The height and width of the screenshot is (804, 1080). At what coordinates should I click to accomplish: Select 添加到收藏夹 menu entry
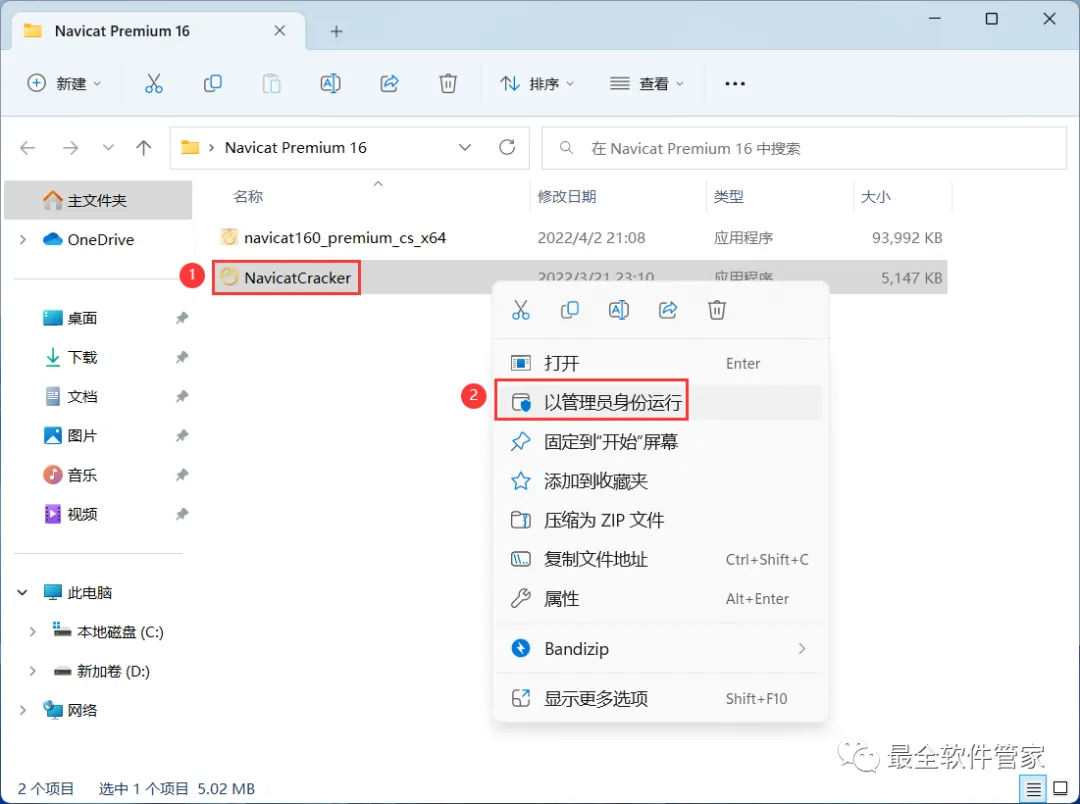pos(661,481)
